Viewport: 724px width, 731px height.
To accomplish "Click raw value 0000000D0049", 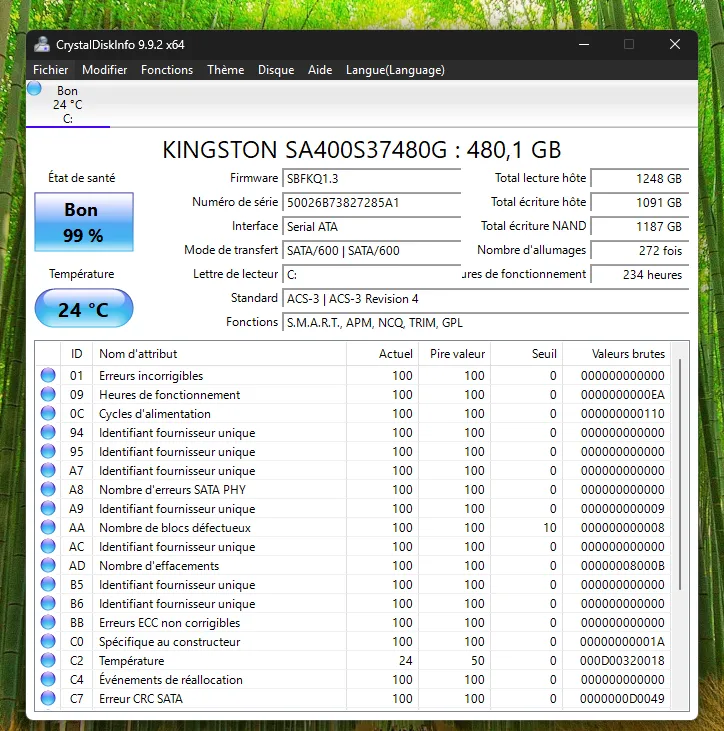I will pyautogui.click(x=622, y=699).
